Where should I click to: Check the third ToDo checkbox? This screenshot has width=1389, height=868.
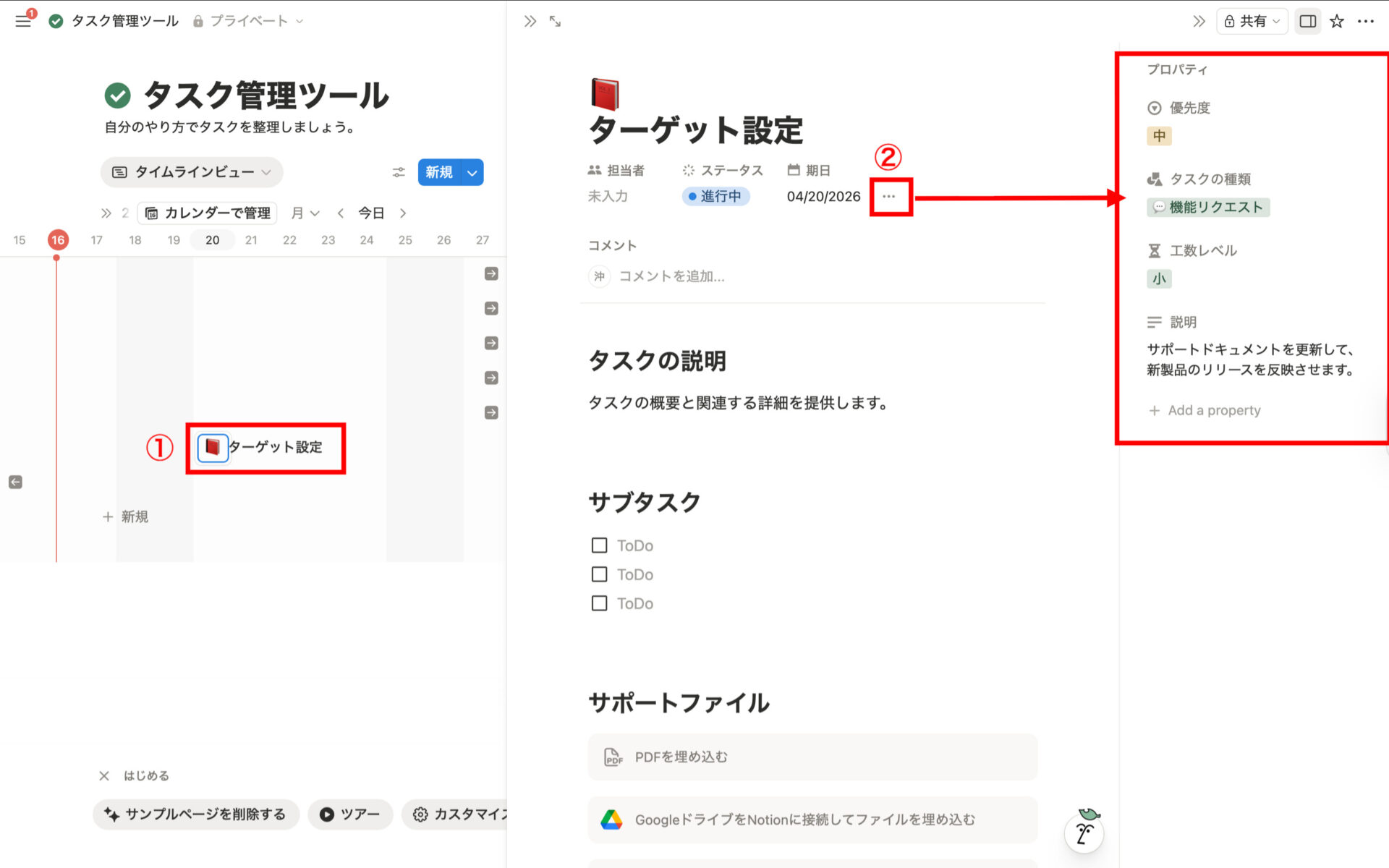[599, 603]
